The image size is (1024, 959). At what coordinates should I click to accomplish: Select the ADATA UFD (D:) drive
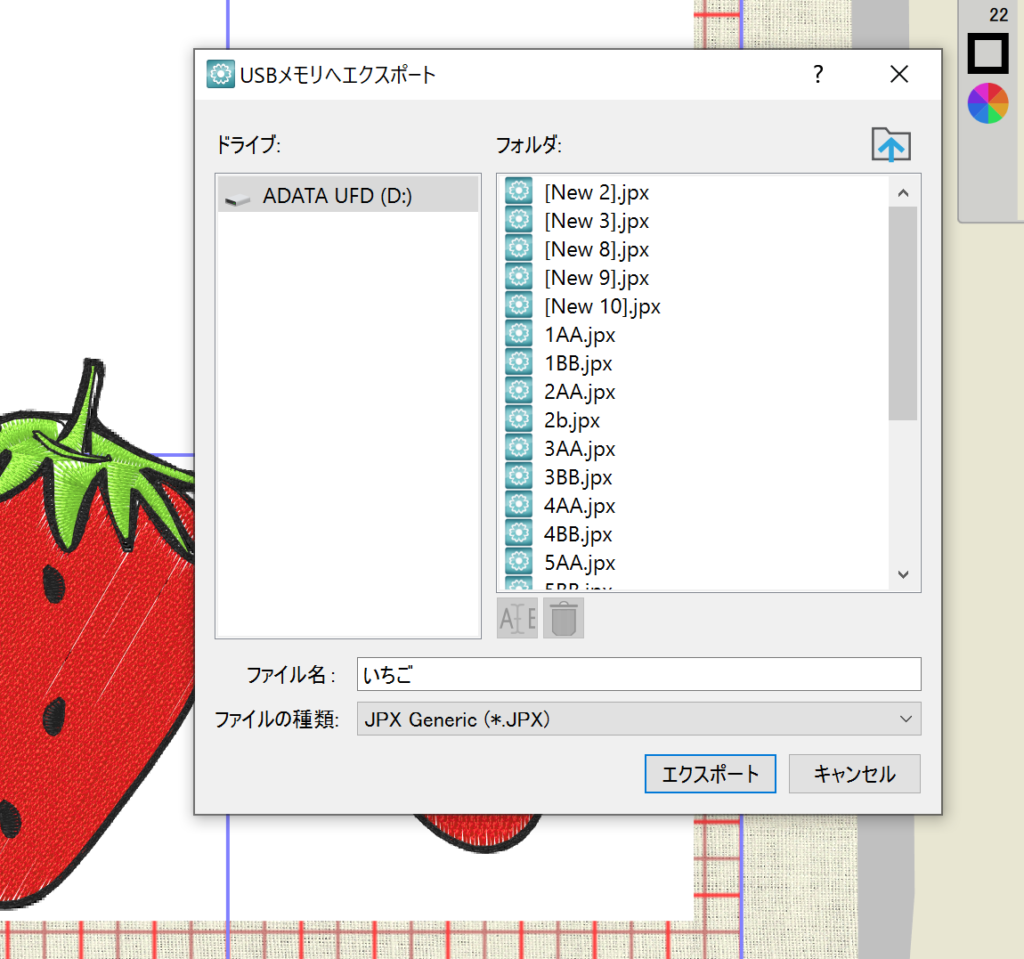336,196
